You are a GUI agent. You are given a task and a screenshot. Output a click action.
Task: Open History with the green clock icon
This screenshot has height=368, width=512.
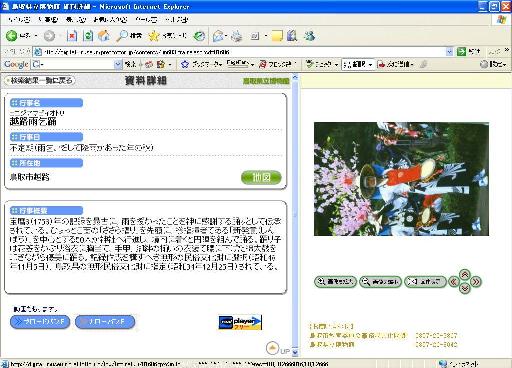(199, 36)
